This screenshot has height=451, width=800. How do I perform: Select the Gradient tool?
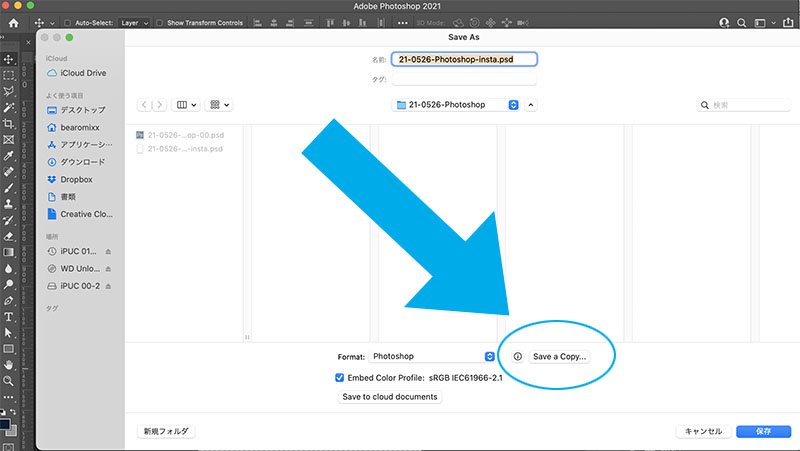(x=9, y=252)
